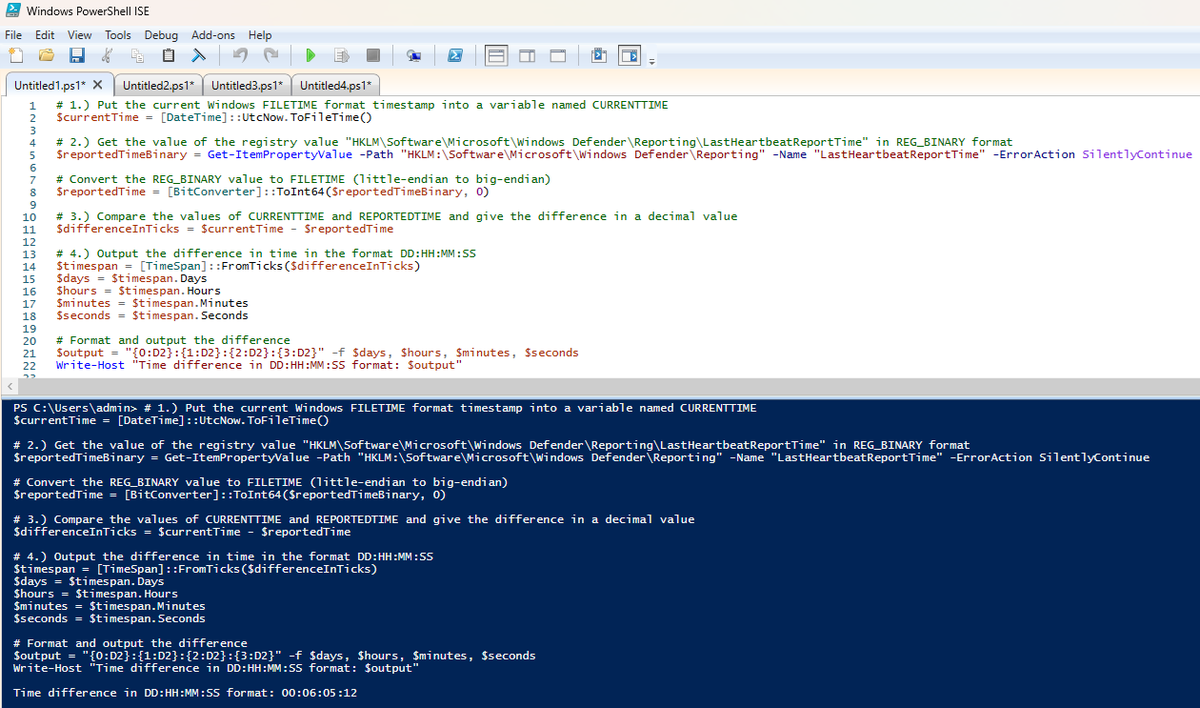Paste with the clipboard icon
This screenshot has height=708, width=1200.
point(169,55)
